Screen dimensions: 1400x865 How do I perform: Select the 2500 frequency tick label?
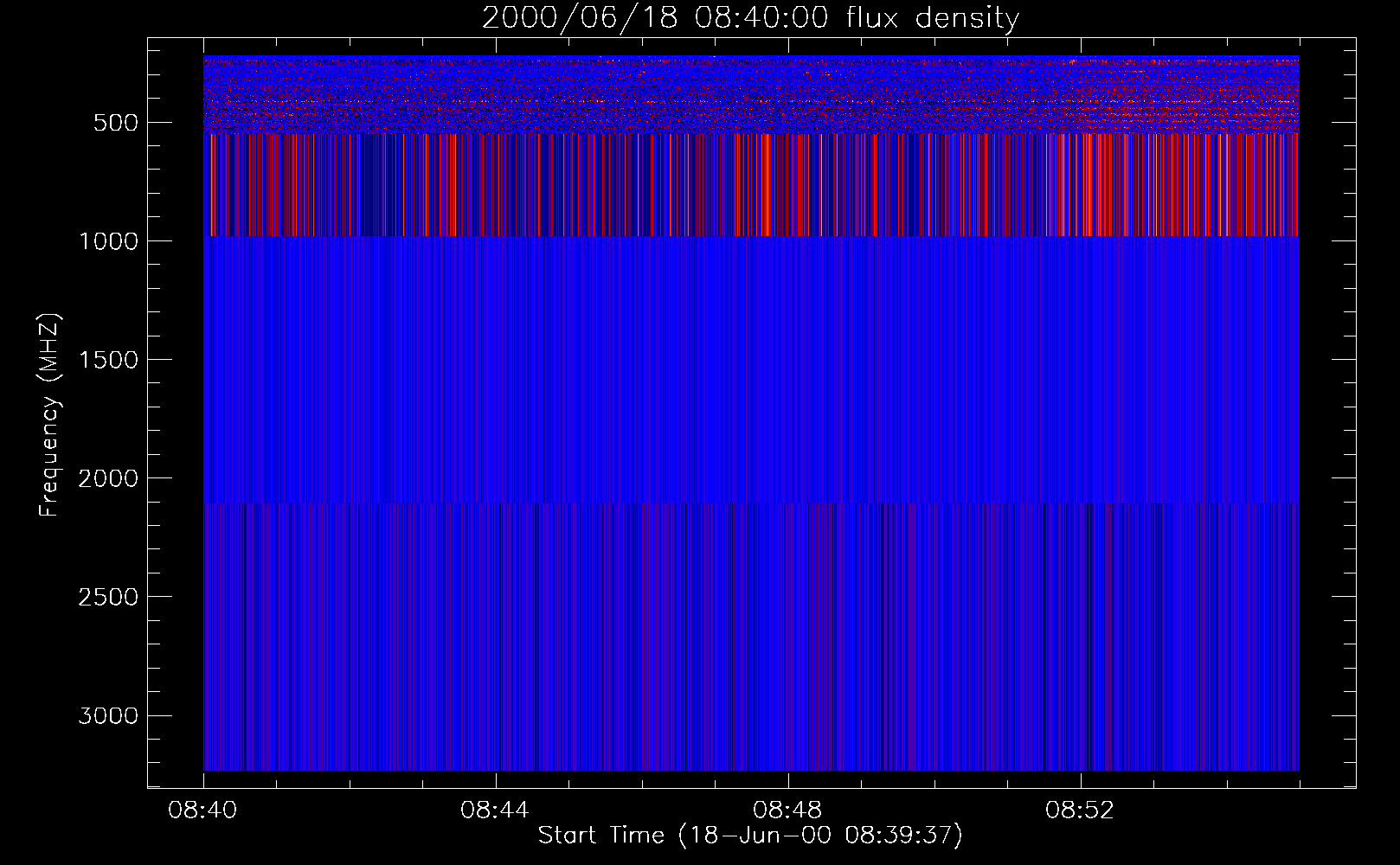pyautogui.click(x=108, y=597)
